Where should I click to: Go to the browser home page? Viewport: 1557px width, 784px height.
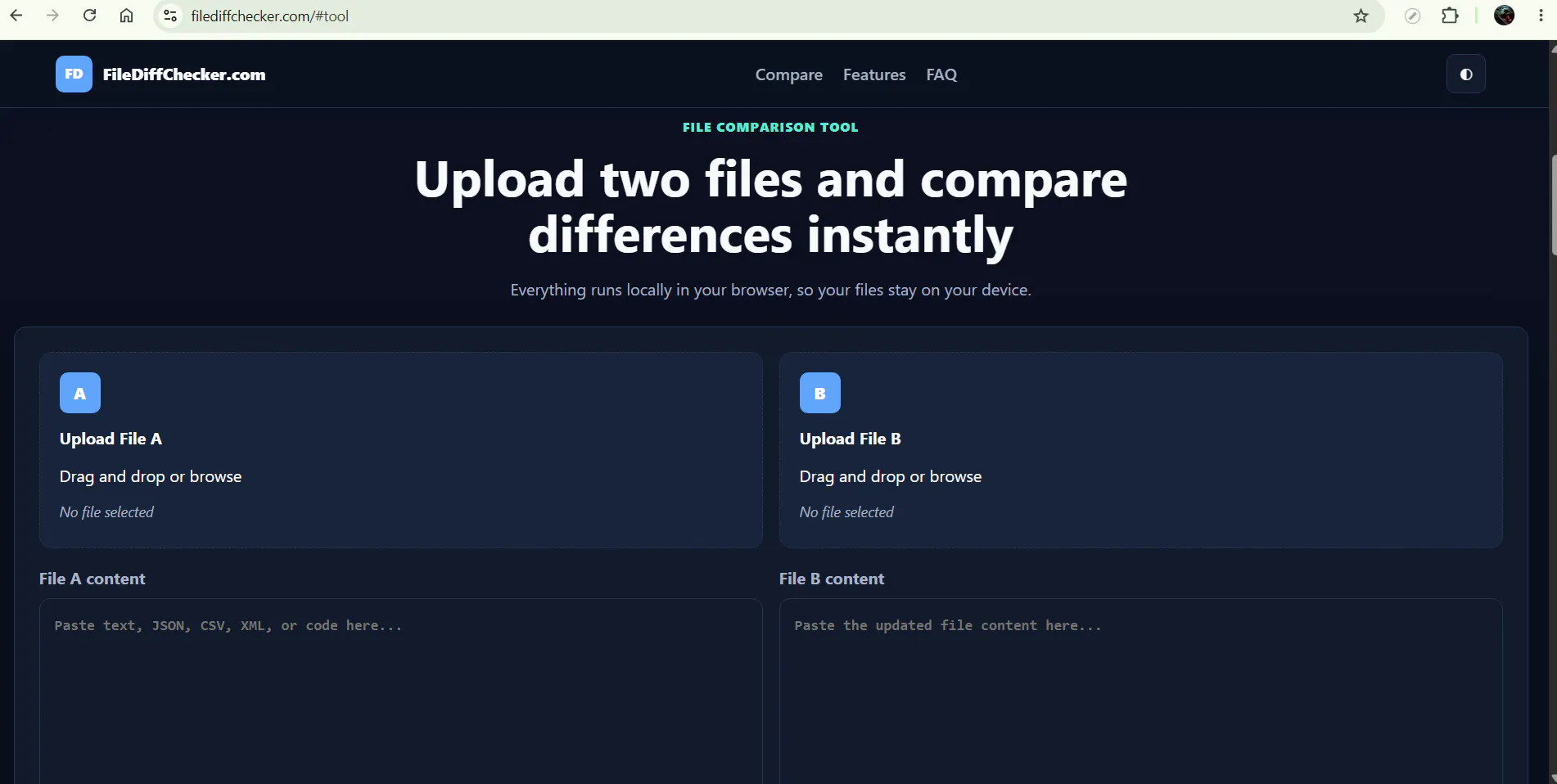tap(126, 16)
